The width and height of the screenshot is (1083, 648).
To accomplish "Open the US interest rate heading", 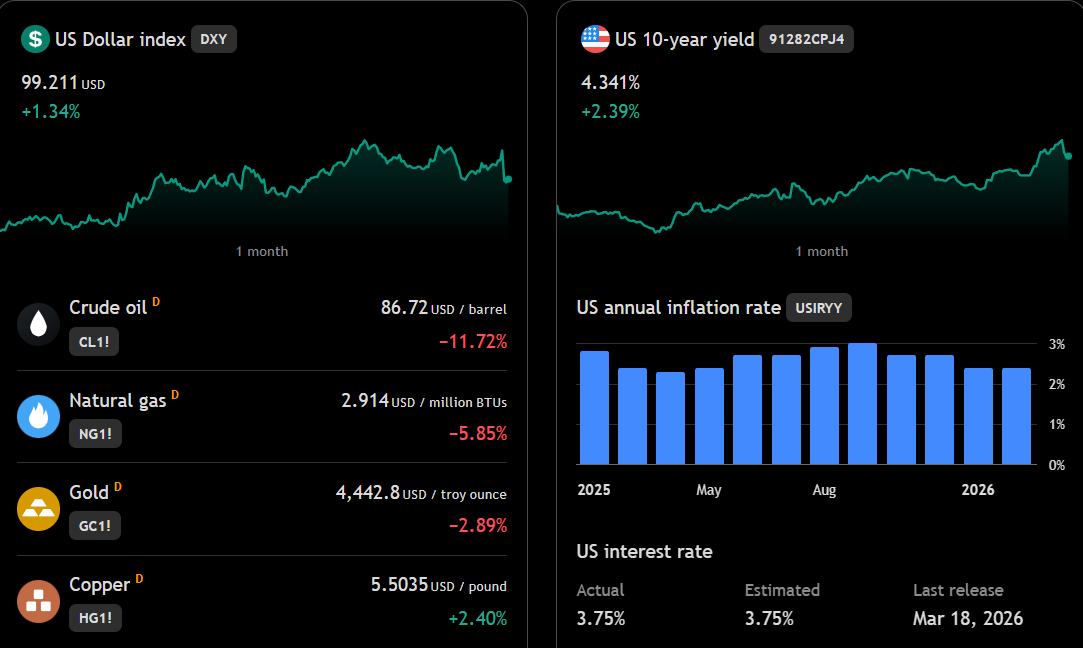I will (644, 551).
